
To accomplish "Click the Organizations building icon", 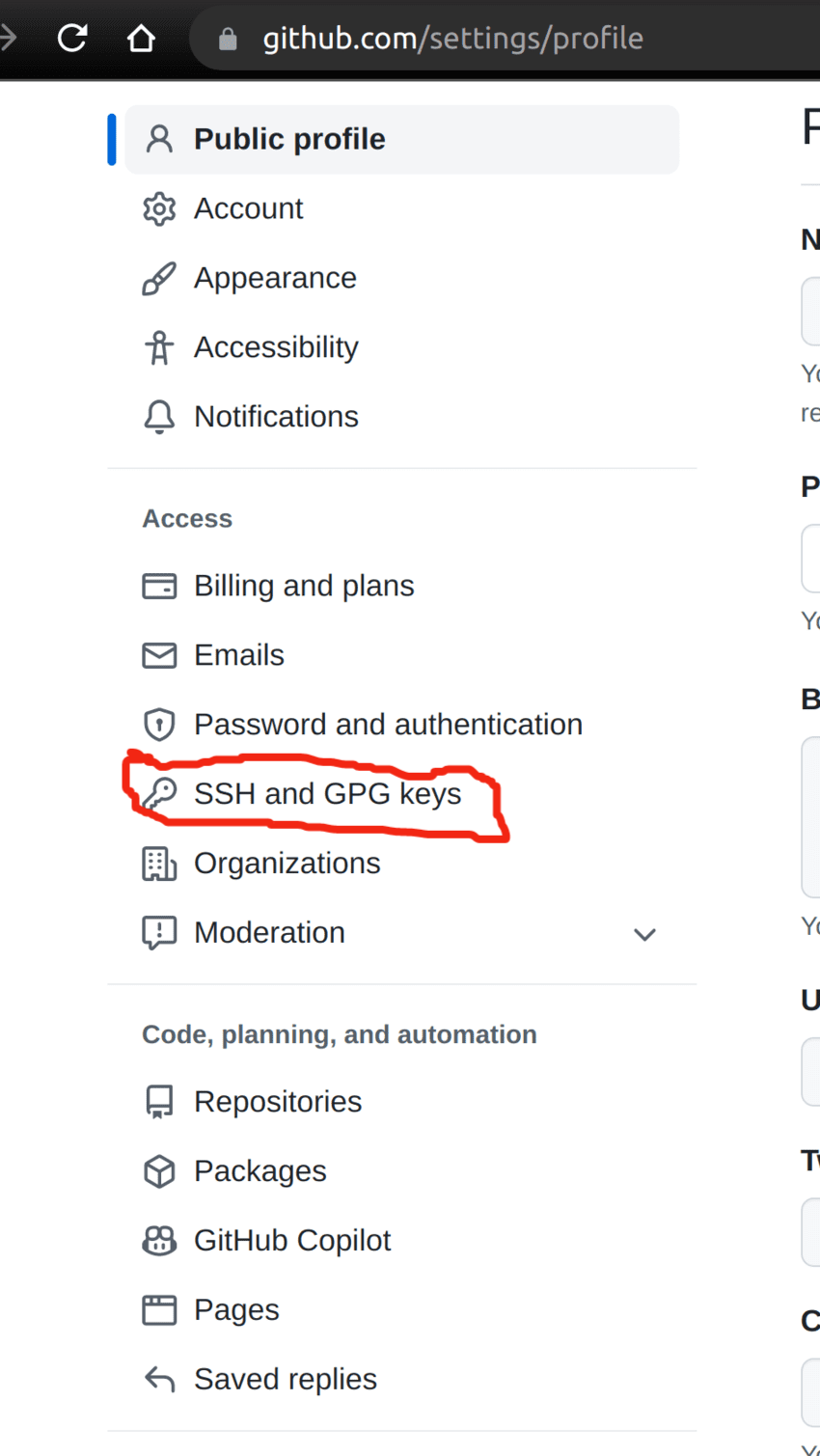I will pyautogui.click(x=158, y=864).
